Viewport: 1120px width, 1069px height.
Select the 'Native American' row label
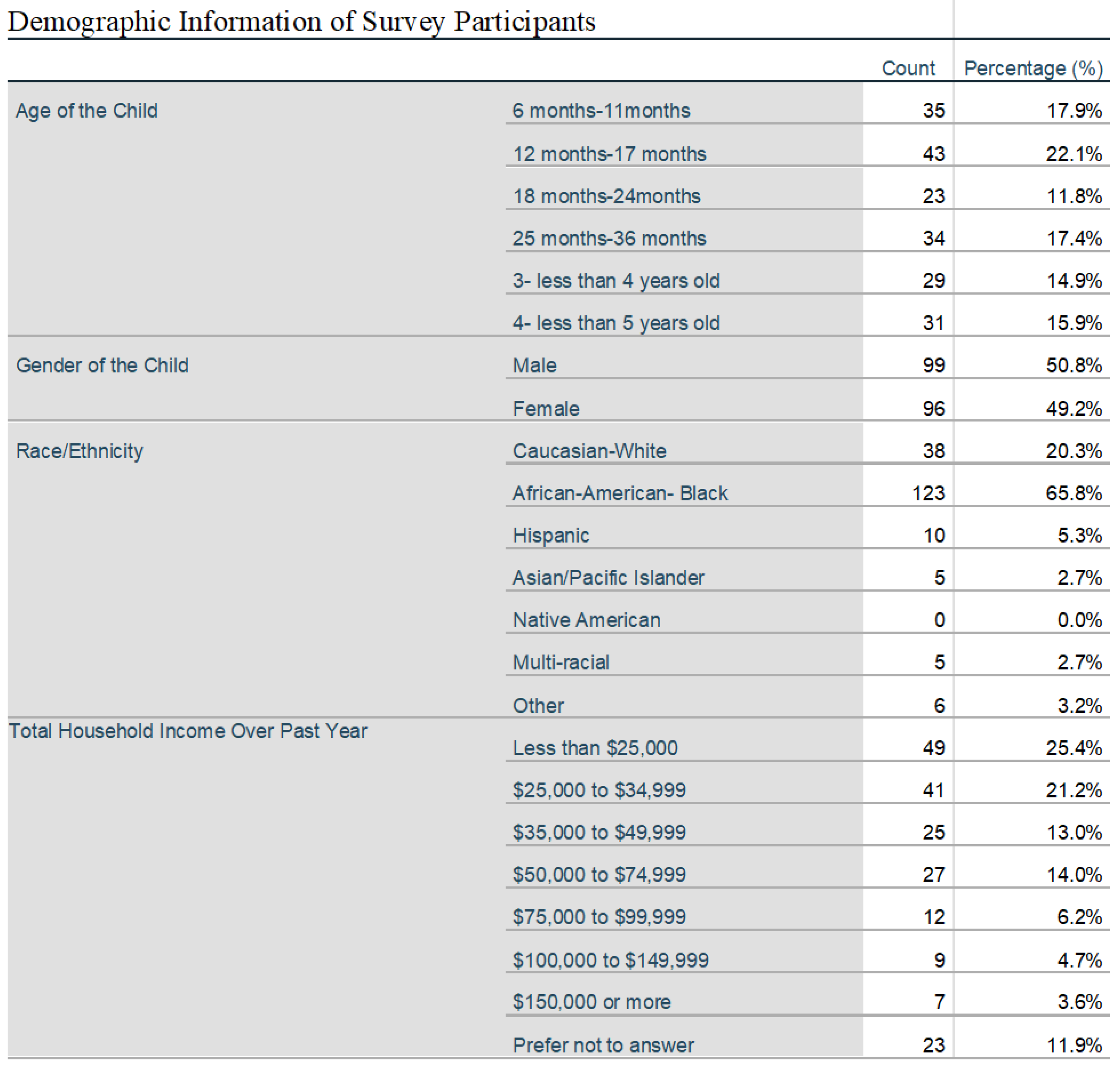[586, 619]
